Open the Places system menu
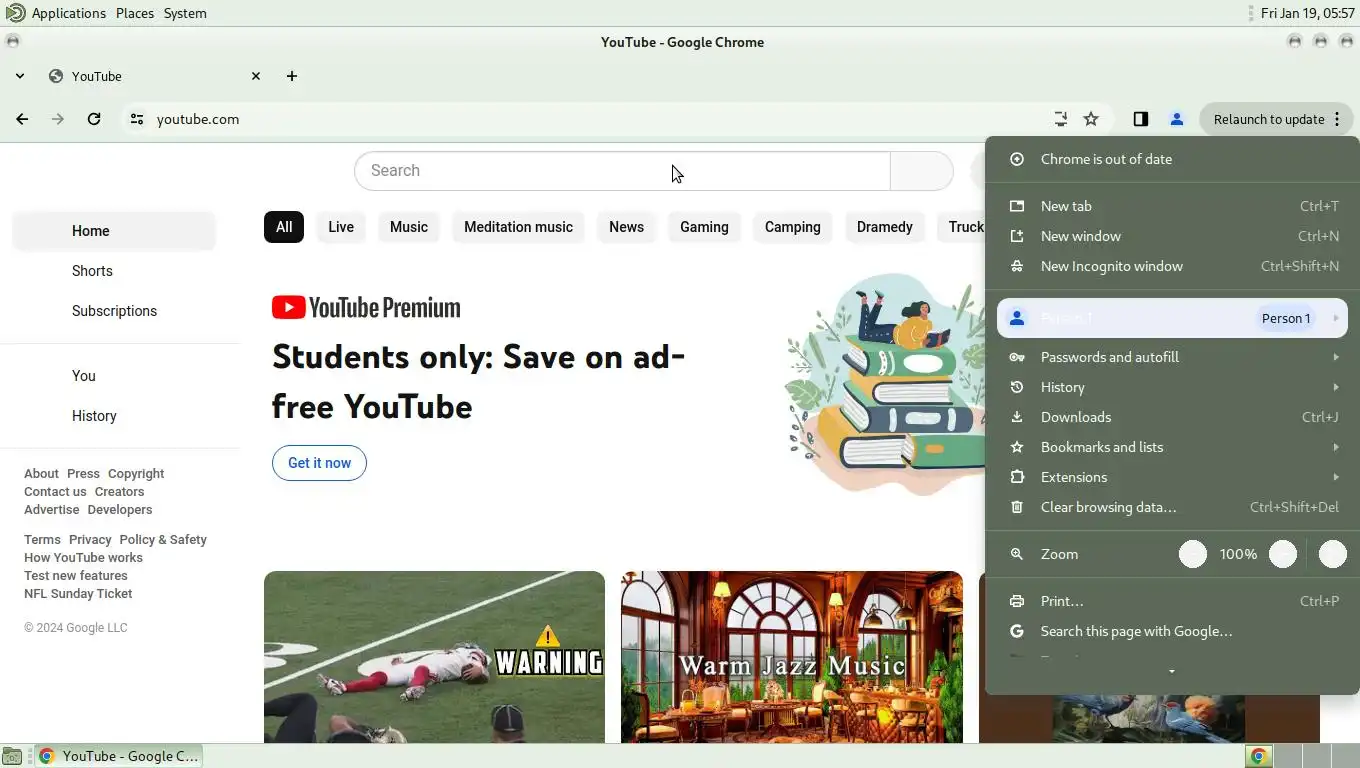Image resolution: width=1360 pixels, height=768 pixels. pyautogui.click(x=135, y=13)
